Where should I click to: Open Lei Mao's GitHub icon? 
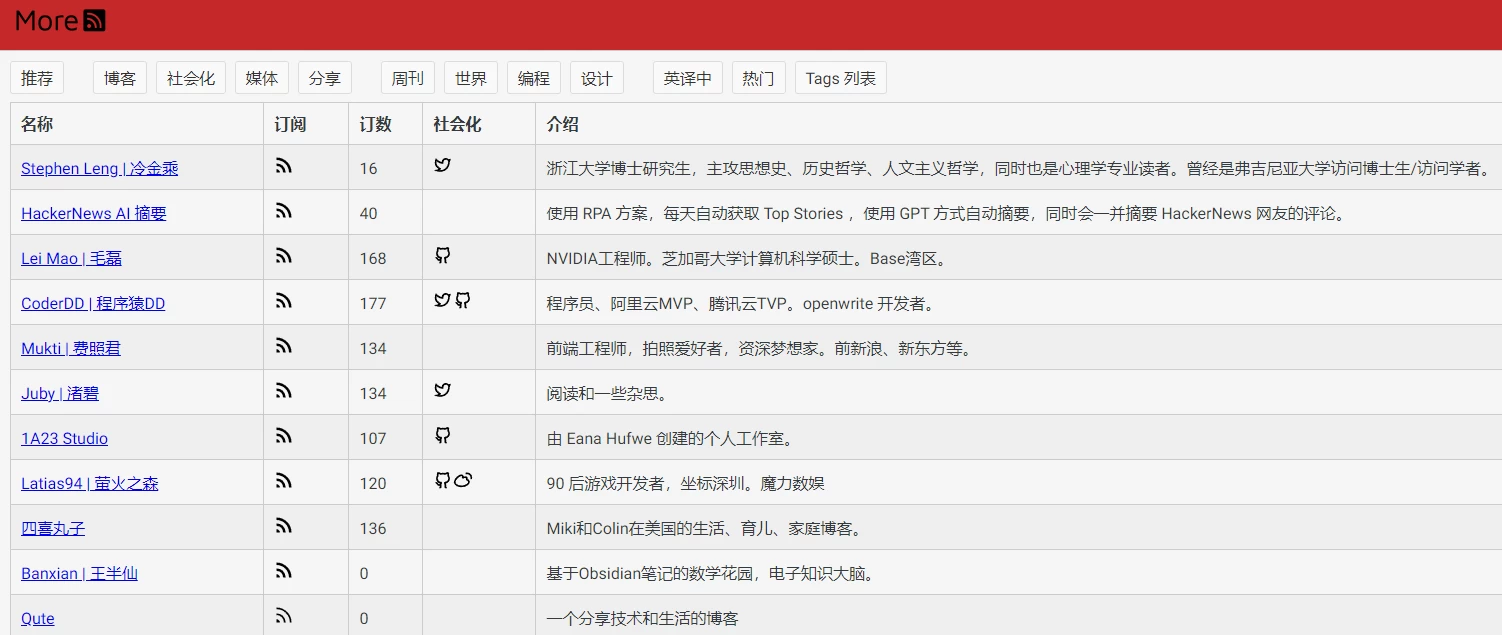tap(442, 256)
